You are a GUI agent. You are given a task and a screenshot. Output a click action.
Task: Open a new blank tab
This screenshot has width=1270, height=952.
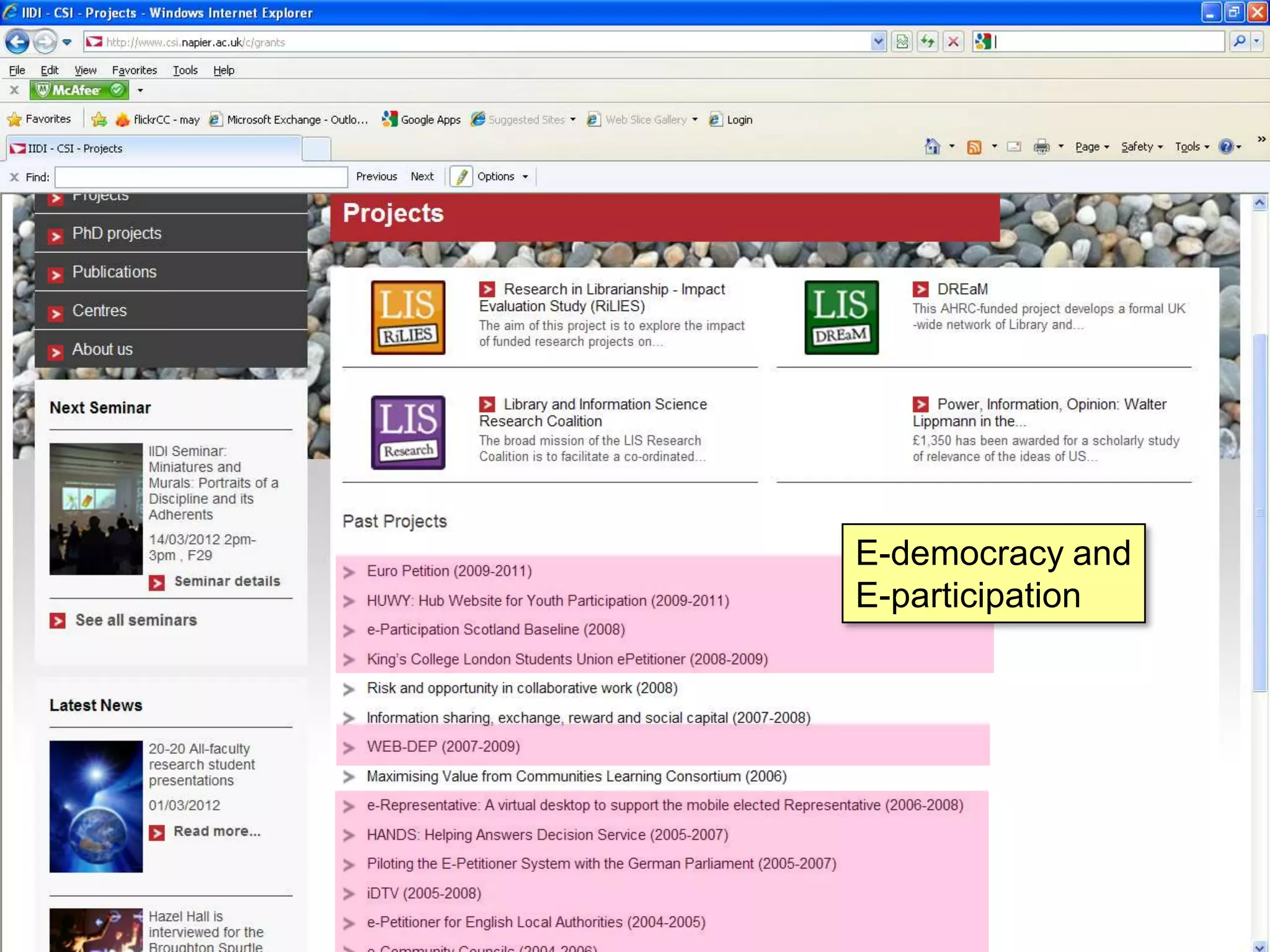click(316, 149)
